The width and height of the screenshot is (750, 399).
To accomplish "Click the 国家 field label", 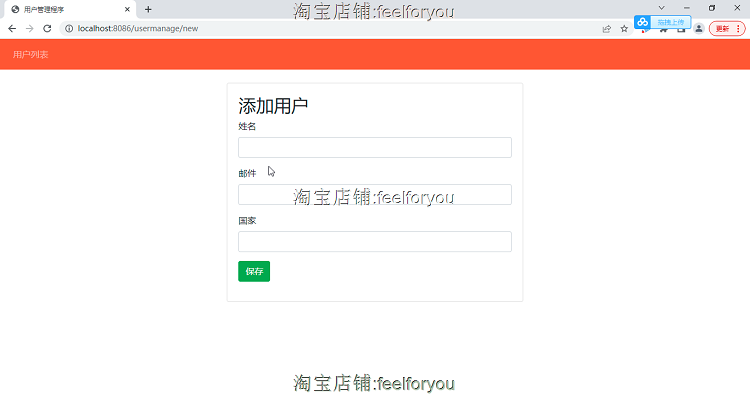I will 247,221.
